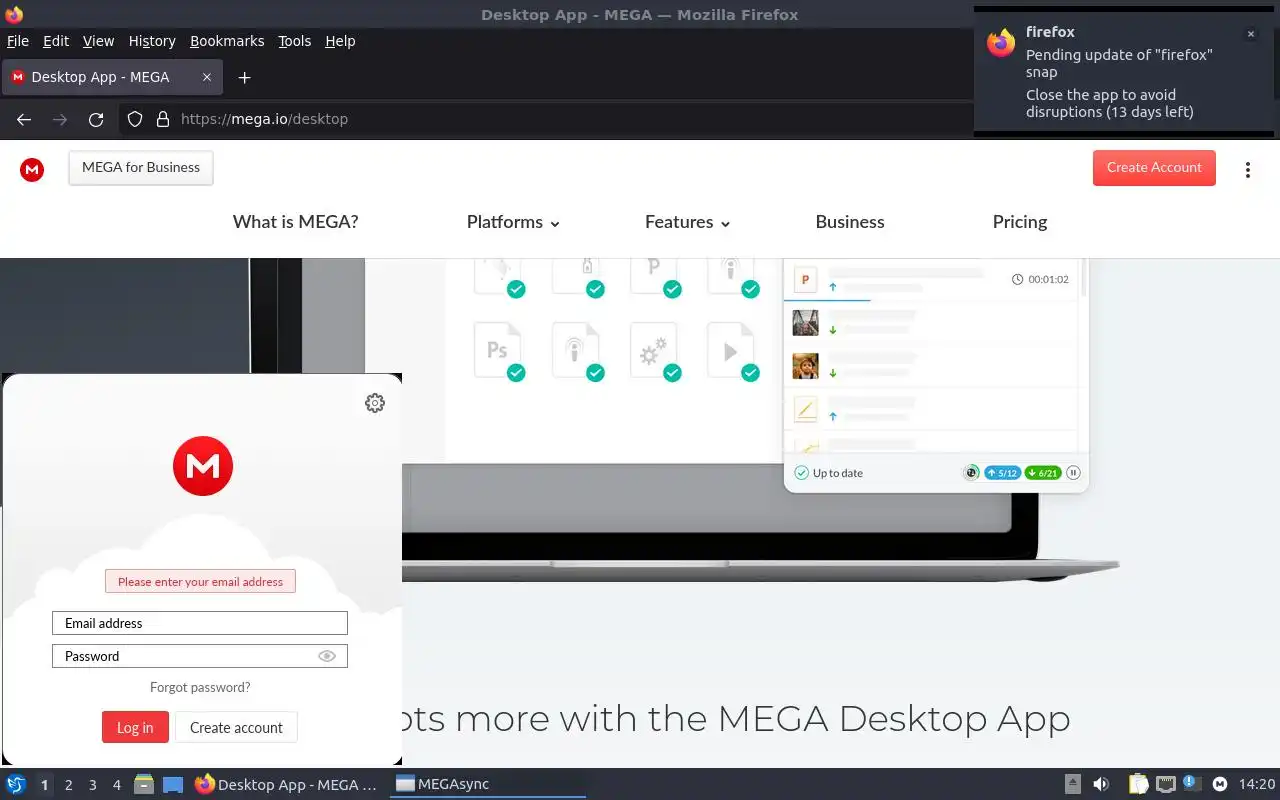
Task: Open the volume control tray icon
Action: pos(1101,784)
